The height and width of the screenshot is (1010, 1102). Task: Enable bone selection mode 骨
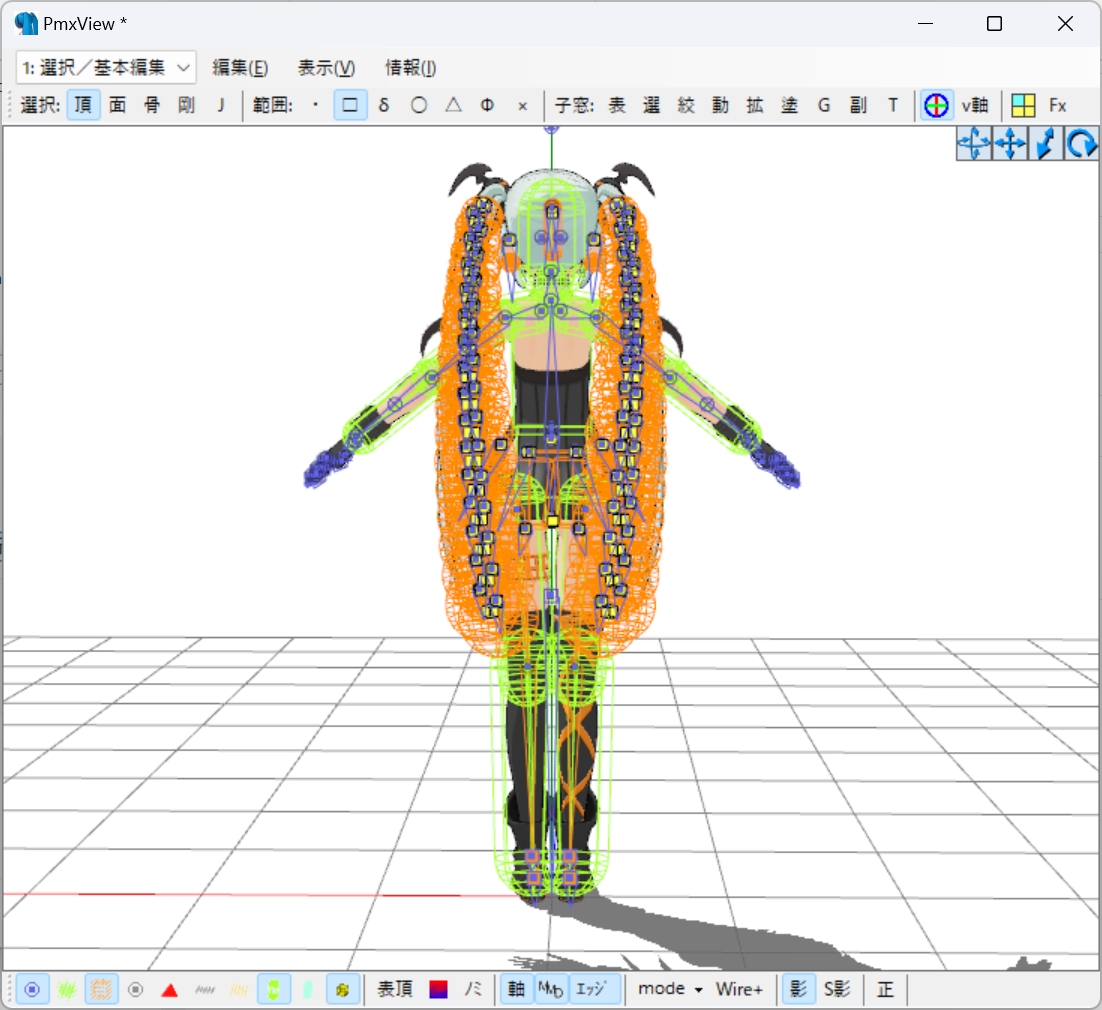(x=152, y=105)
